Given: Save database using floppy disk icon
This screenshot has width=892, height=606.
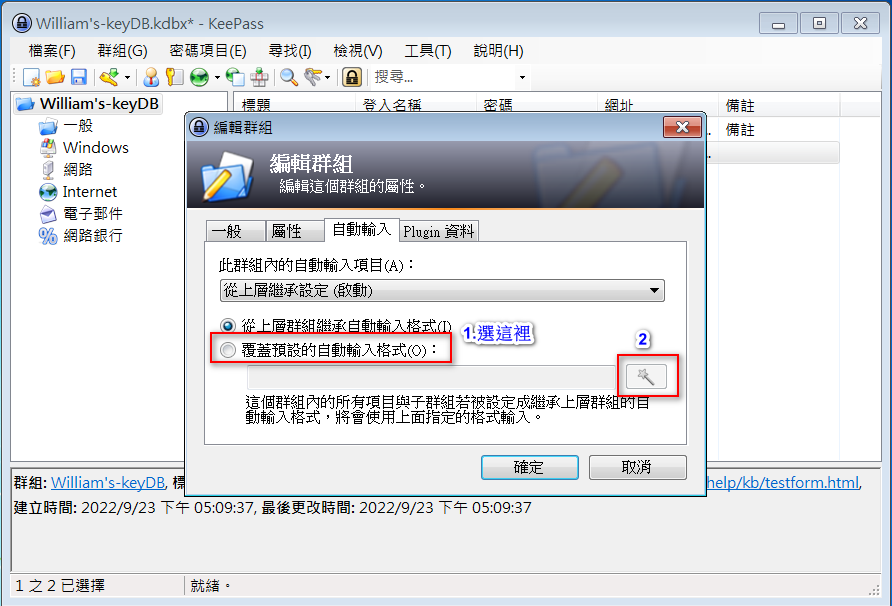Looking at the screenshot, I should point(79,77).
